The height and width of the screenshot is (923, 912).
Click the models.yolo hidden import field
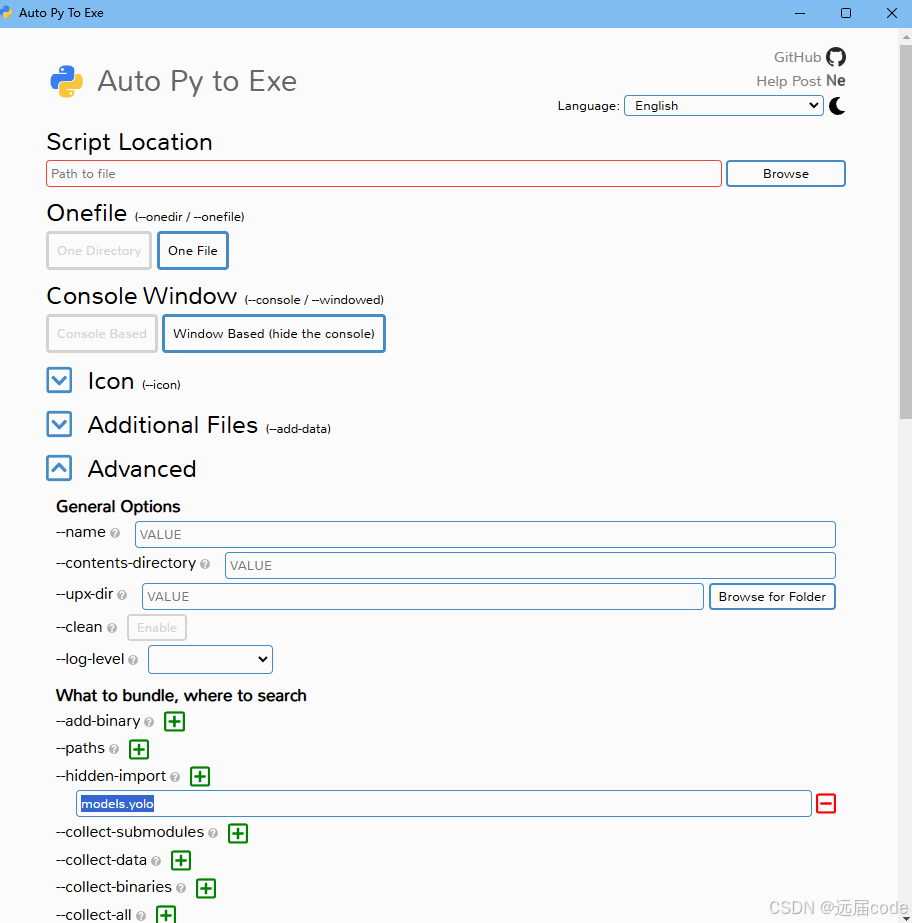click(444, 804)
